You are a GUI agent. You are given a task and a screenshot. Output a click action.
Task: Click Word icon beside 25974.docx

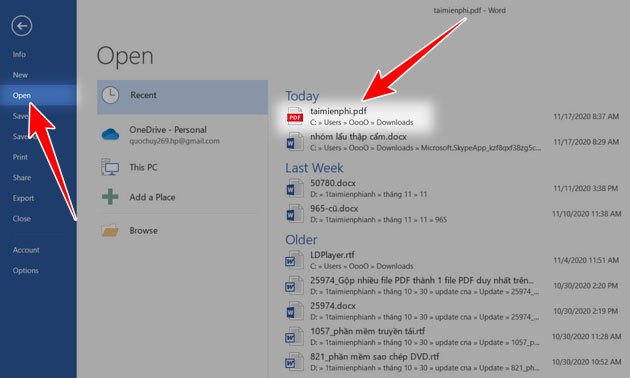point(295,311)
